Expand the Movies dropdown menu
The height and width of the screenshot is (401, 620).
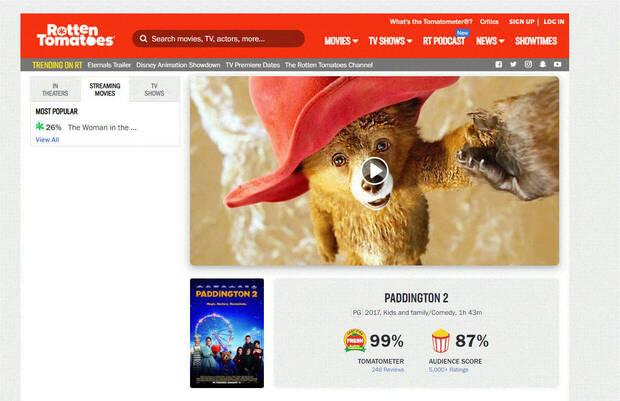[x=341, y=41]
